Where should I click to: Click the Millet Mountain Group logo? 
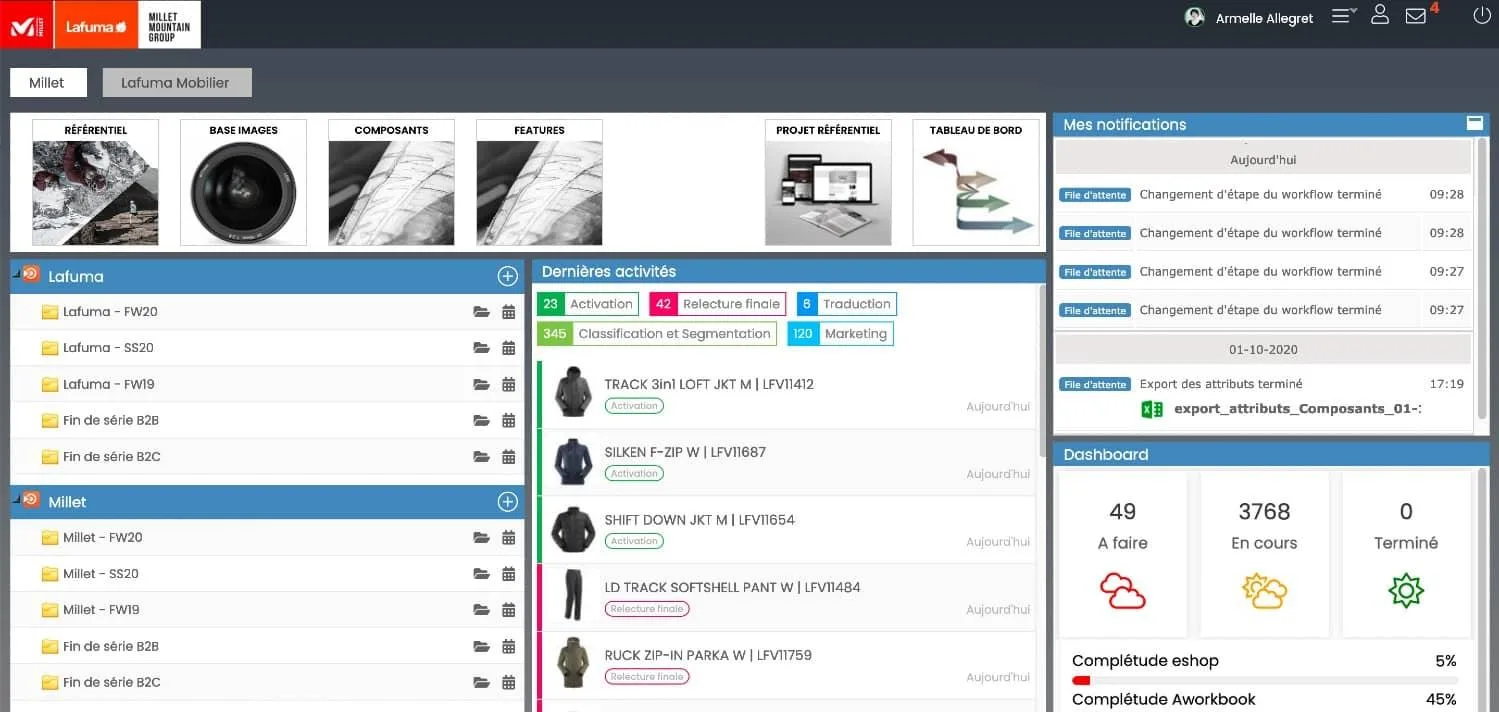point(168,25)
